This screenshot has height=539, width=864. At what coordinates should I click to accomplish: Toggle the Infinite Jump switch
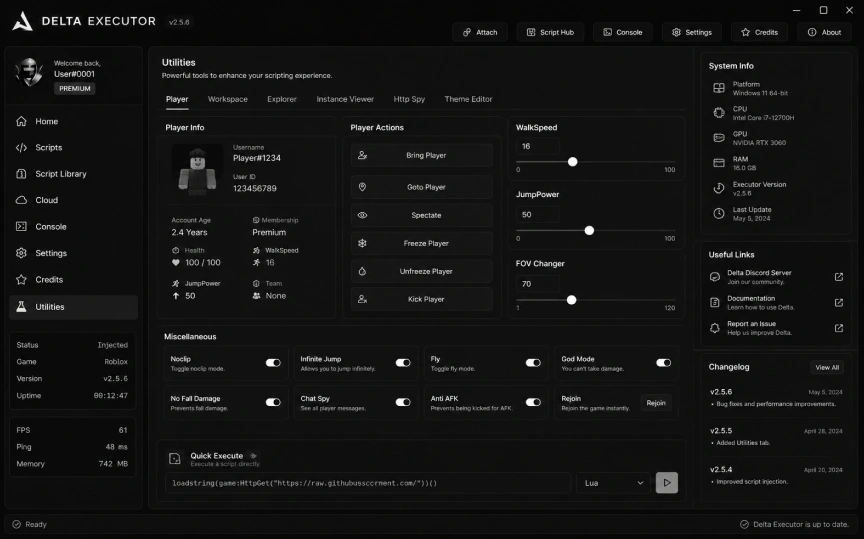[x=403, y=363]
